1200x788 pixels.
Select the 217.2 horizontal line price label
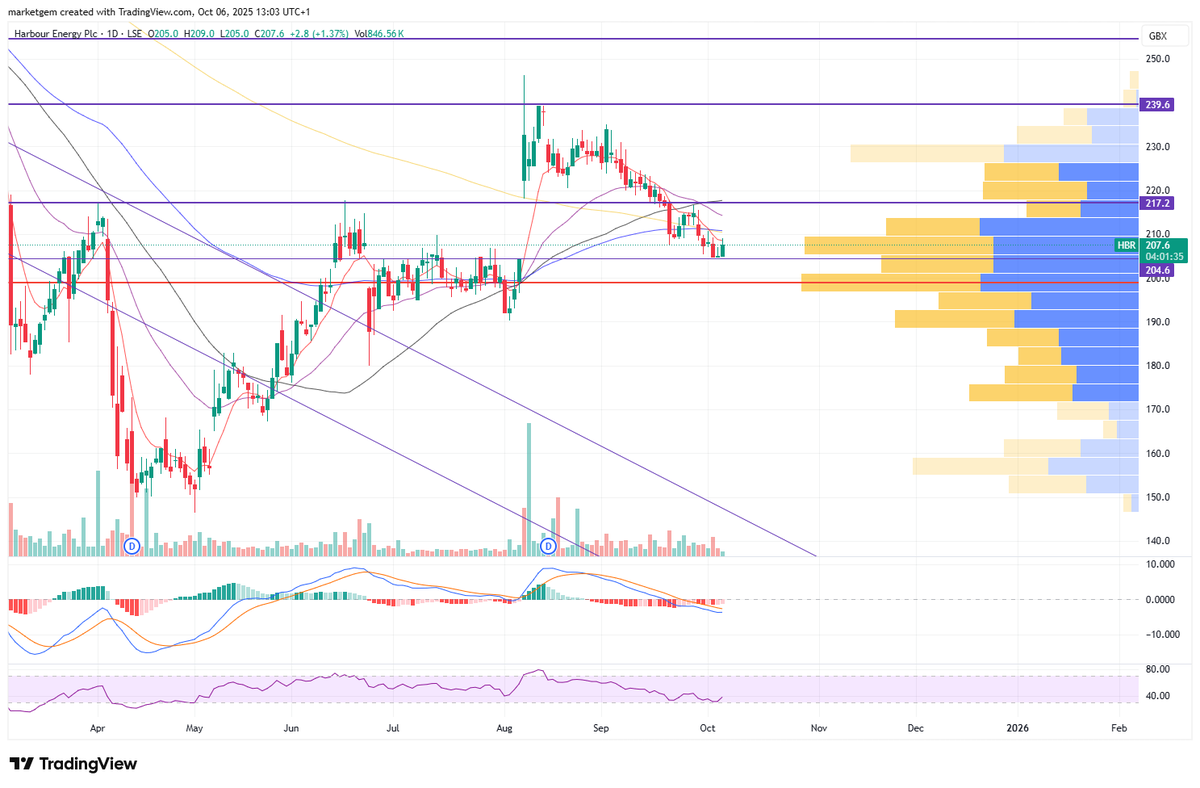point(1159,203)
